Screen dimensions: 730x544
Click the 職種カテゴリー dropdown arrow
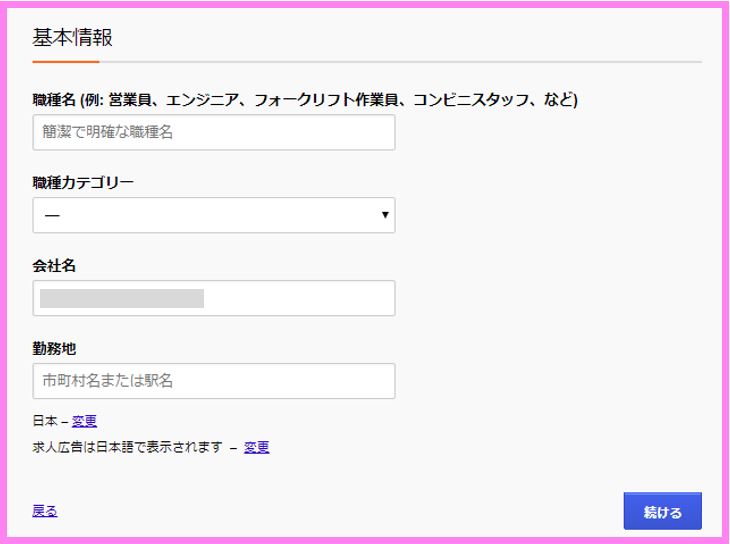tap(385, 215)
